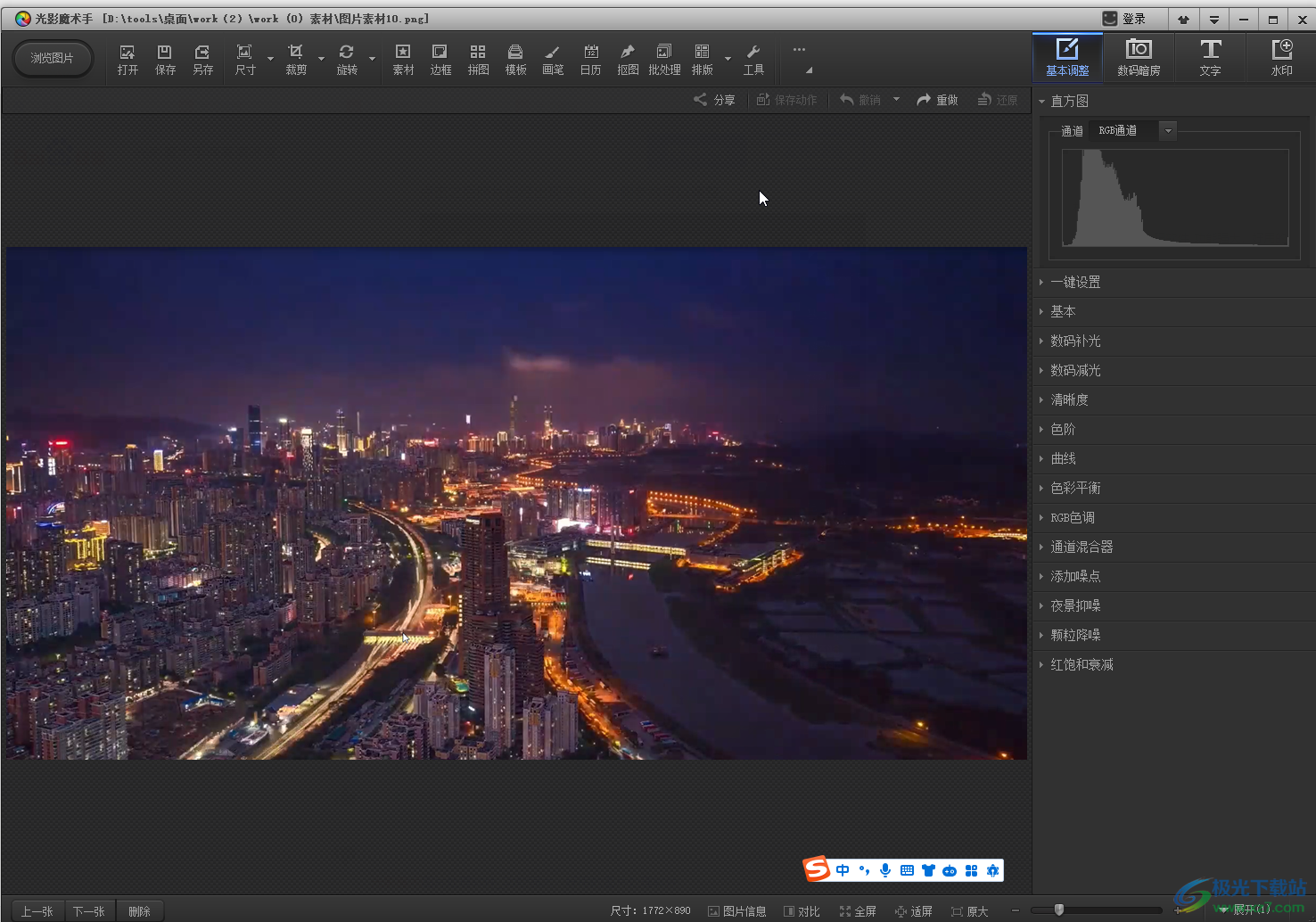Open 图片信息 (Image info) in status bar
Image resolution: width=1316 pixels, height=922 pixels.
pos(737,911)
